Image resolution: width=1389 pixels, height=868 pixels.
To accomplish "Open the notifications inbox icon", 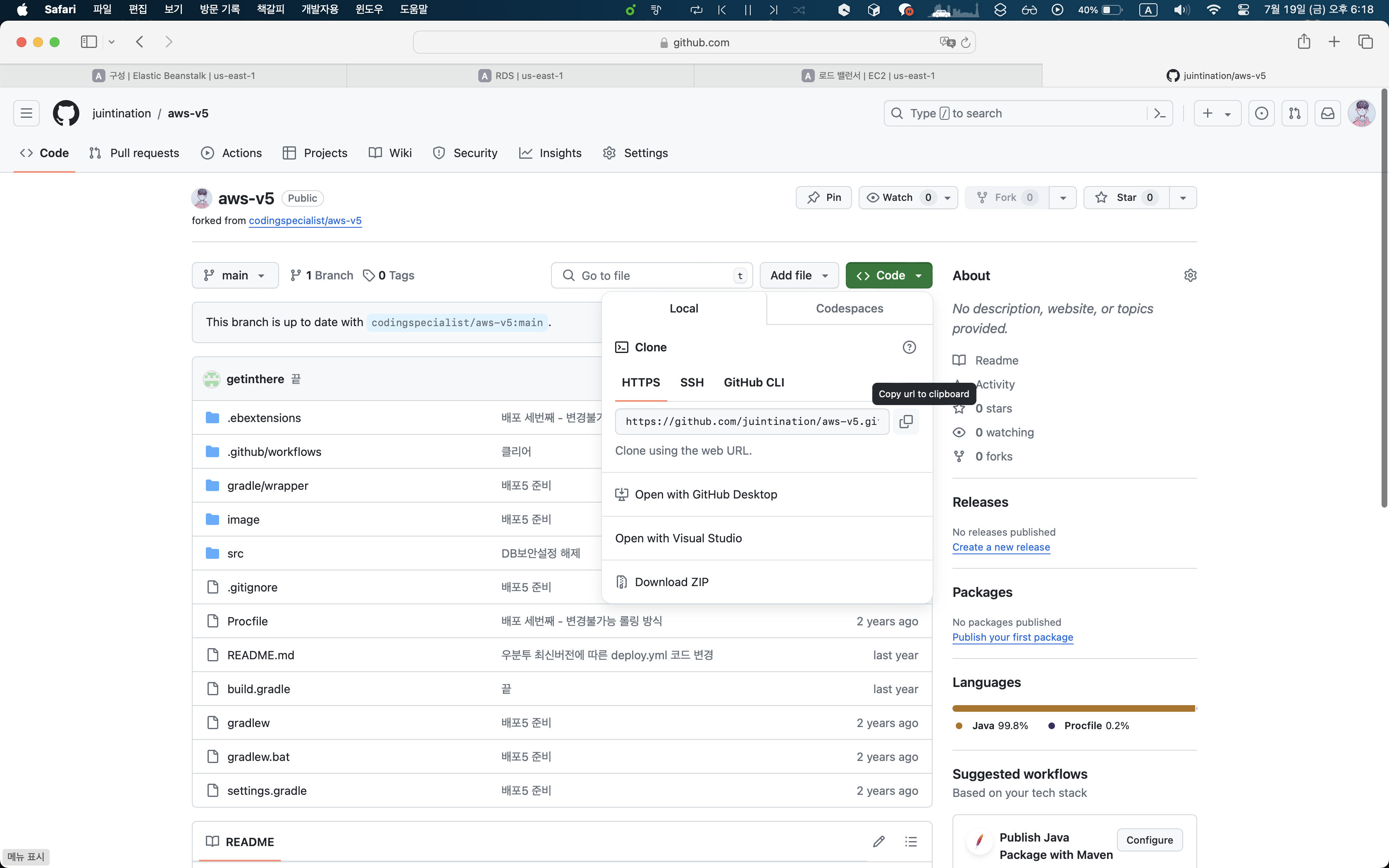I will (x=1327, y=113).
